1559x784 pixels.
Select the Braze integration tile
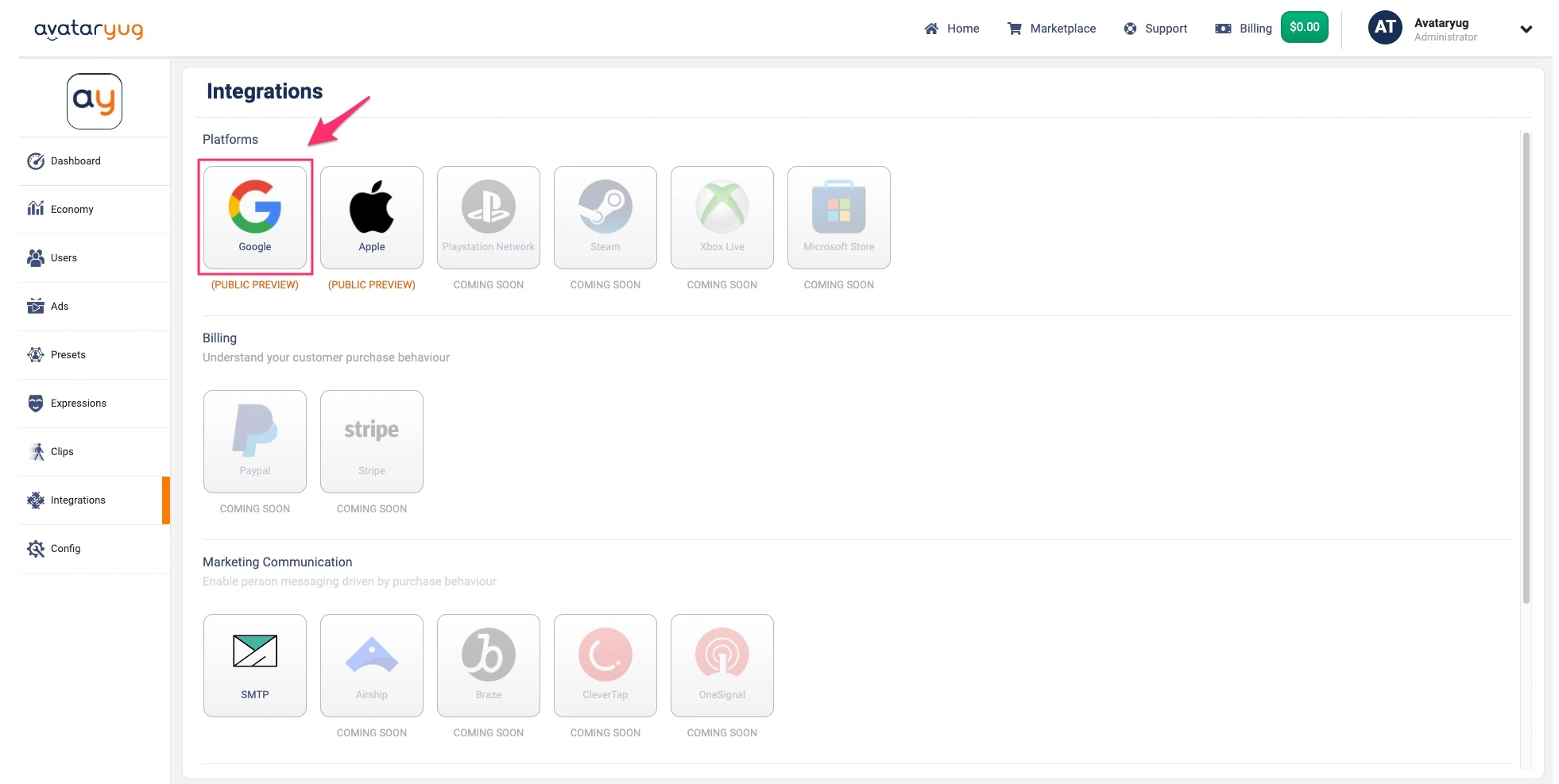(x=488, y=665)
